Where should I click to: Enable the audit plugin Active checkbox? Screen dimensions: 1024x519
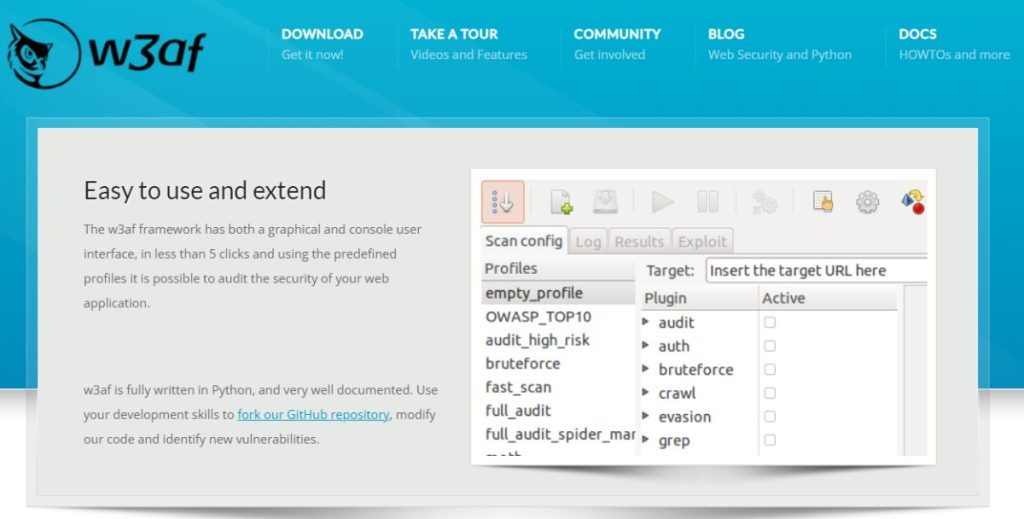770,322
